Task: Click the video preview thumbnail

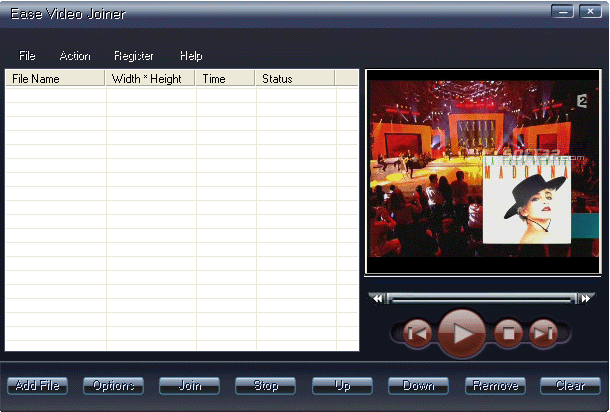Action: coord(483,172)
